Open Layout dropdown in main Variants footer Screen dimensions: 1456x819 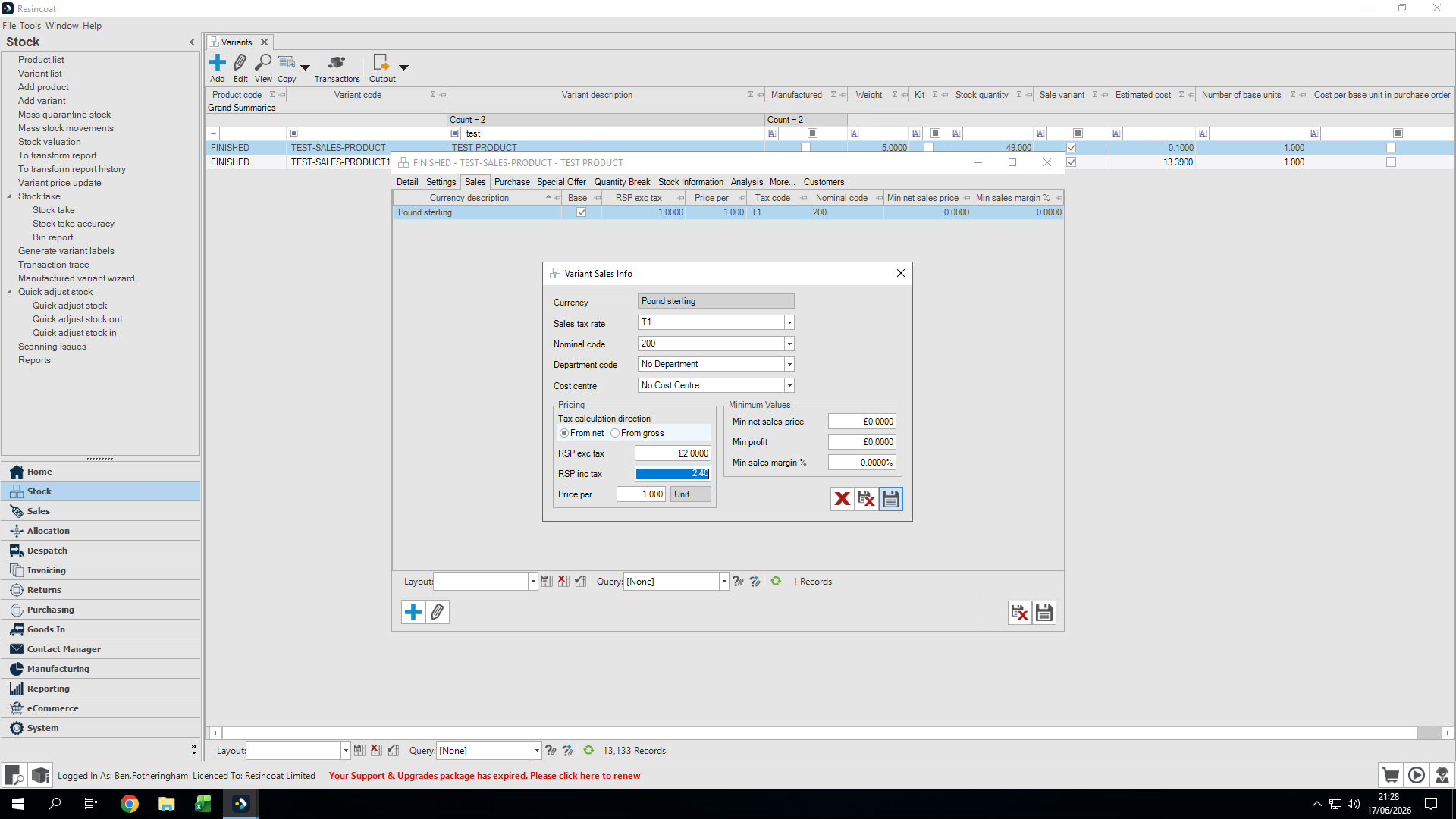(x=346, y=751)
